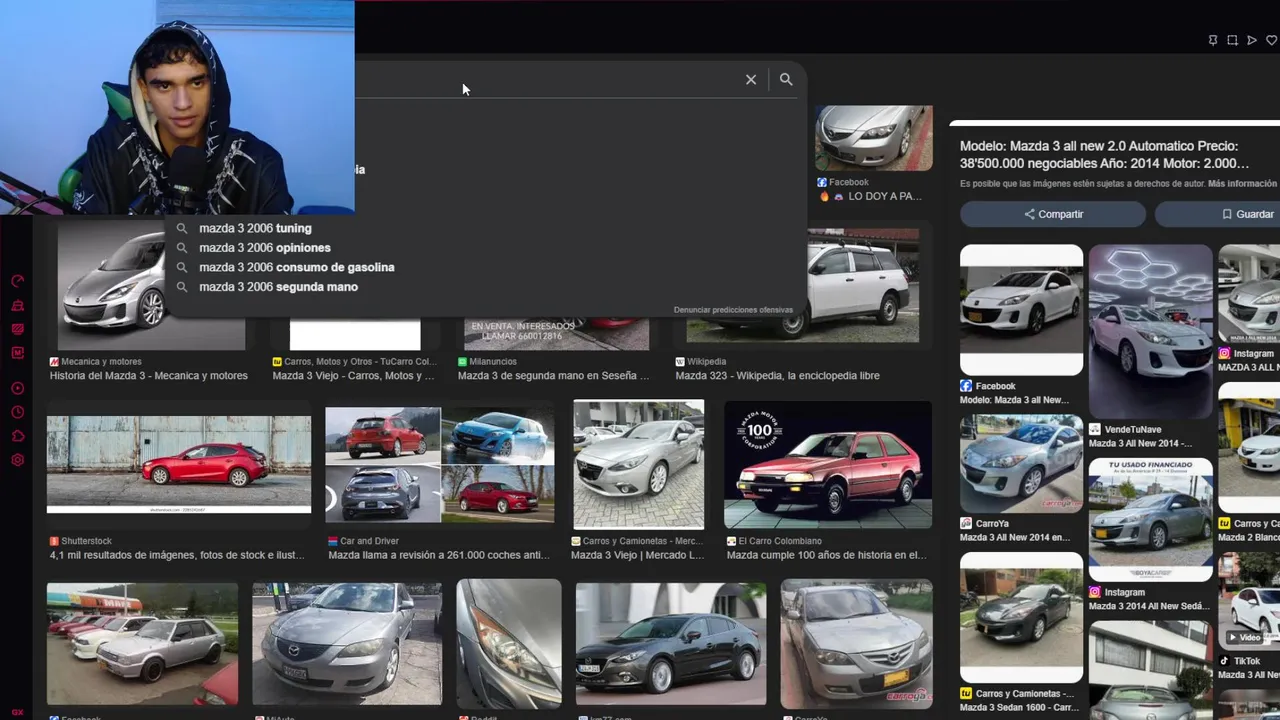
Task: Bookmark the page with the heart icon
Action: [x=1271, y=40]
